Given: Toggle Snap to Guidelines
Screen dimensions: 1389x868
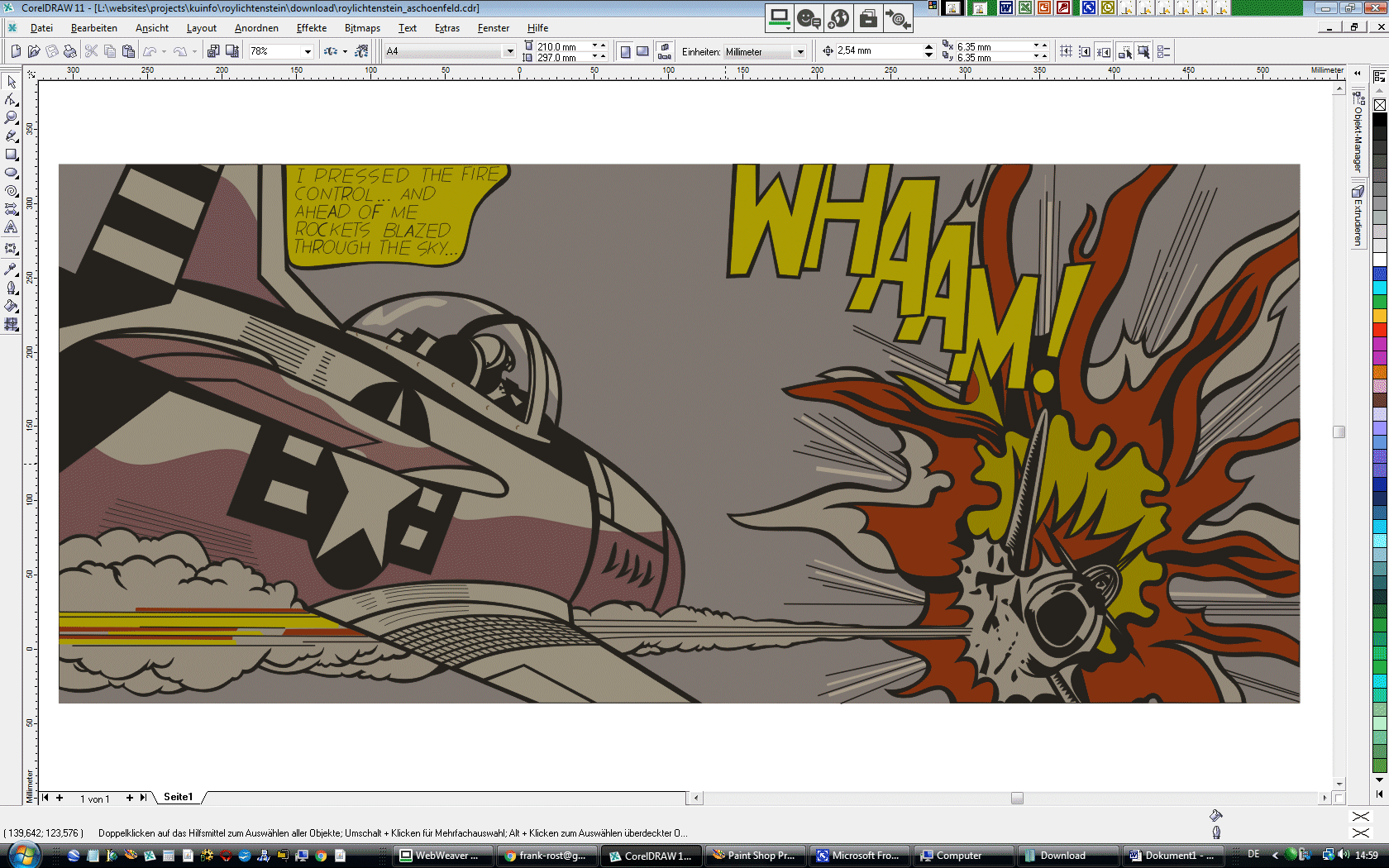Looking at the screenshot, I should [x=1085, y=51].
